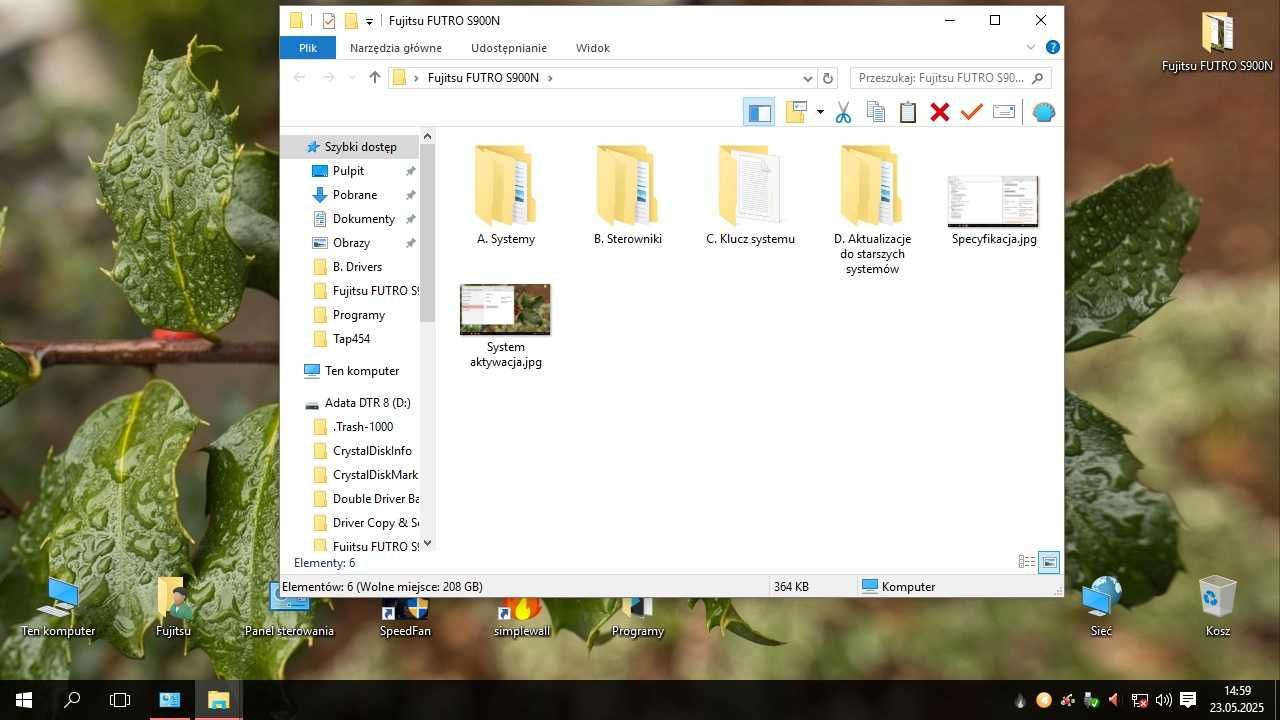Viewport: 1280px width, 720px height.
Task: Expand chevron after Fujitsu FUTRO S900N breadcrumb
Action: [x=550, y=77]
